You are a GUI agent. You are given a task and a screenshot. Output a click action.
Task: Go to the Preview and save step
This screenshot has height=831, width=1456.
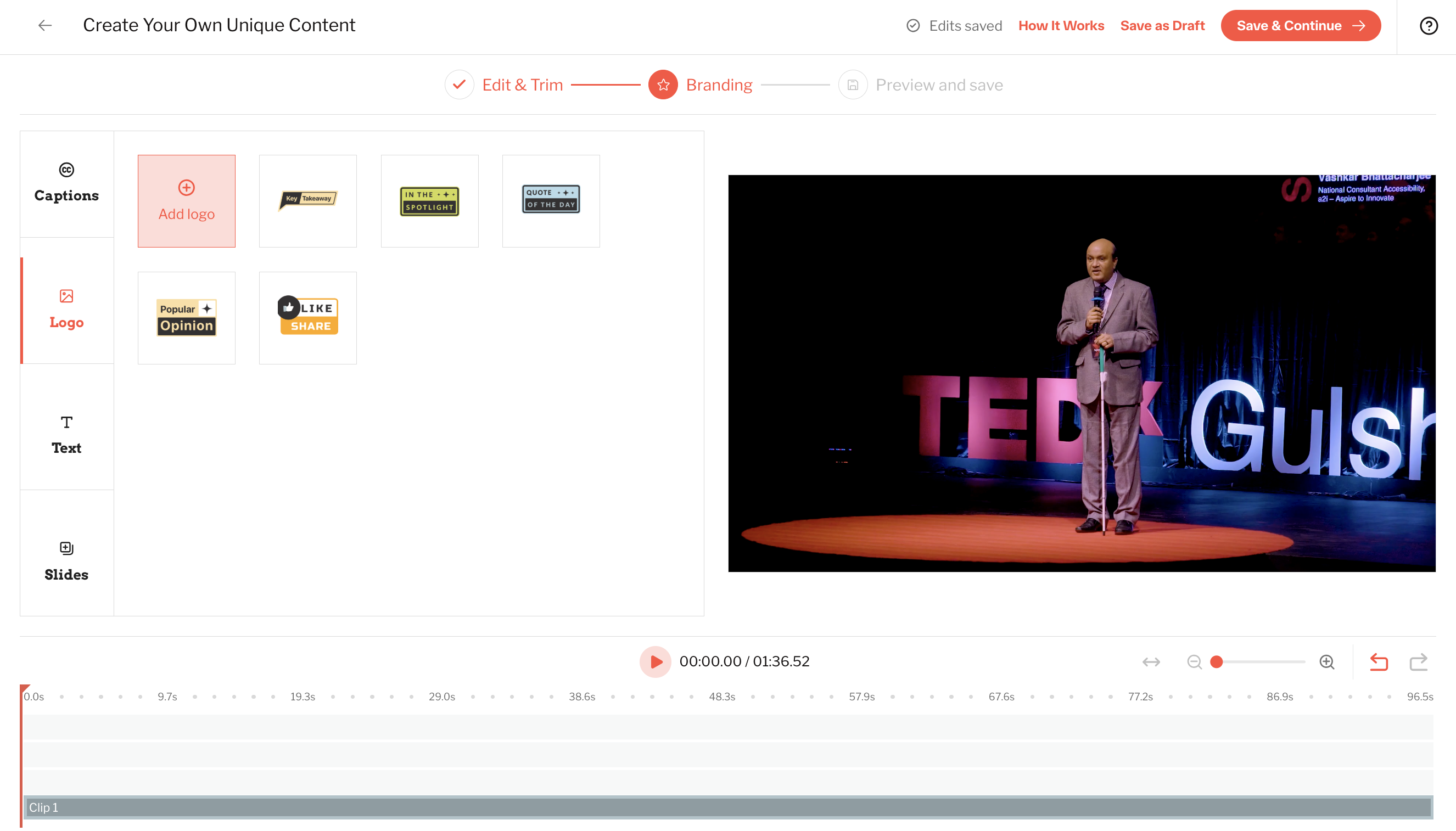pos(939,85)
